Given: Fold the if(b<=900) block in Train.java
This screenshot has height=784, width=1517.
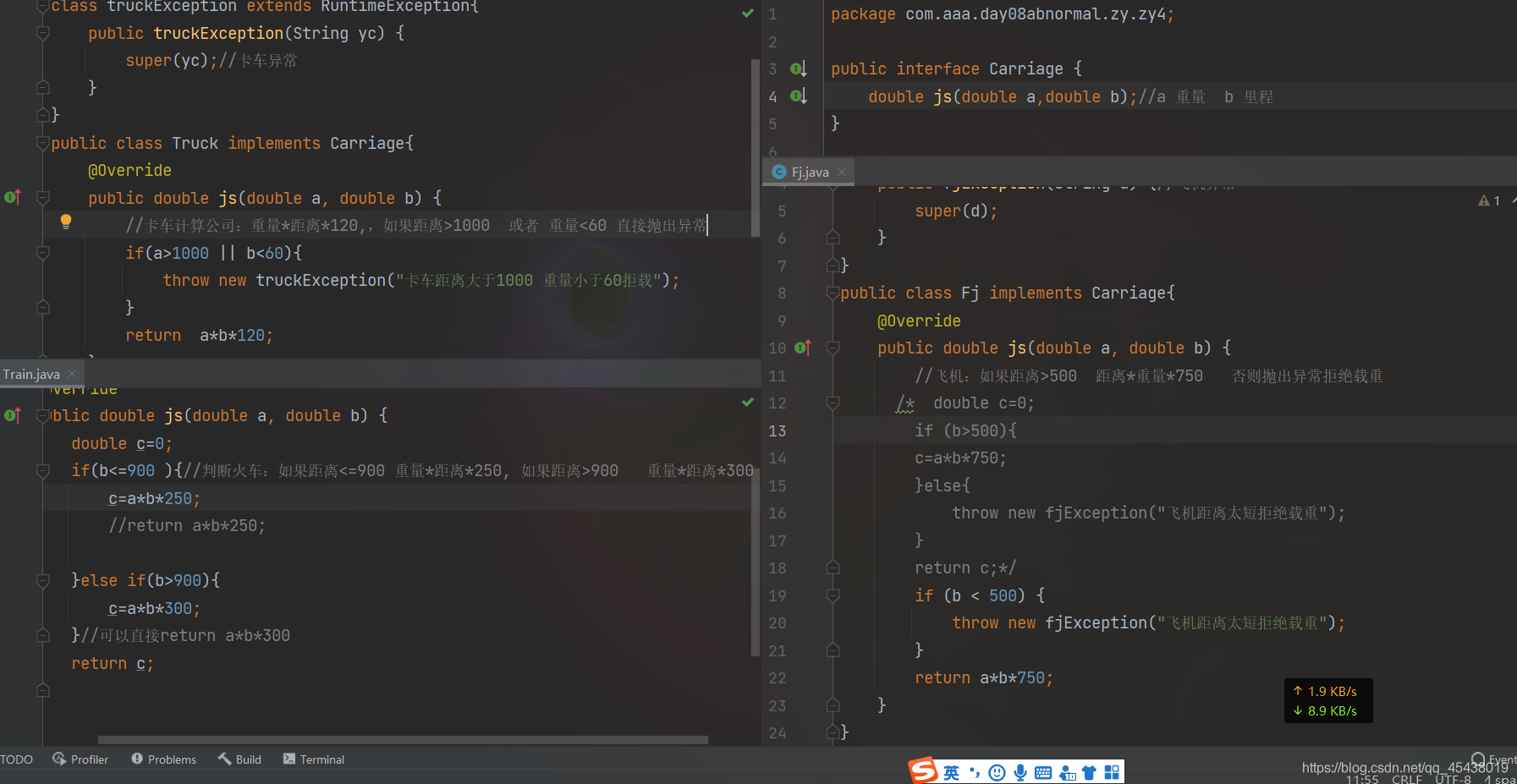Looking at the screenshot, I should tap(43, 470).
